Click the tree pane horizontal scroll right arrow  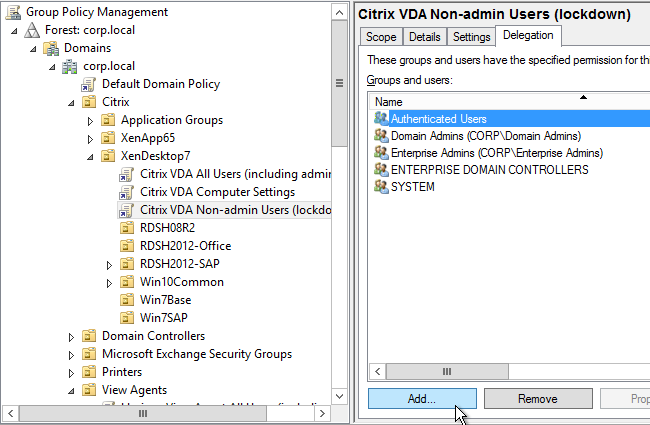(322, 413)
